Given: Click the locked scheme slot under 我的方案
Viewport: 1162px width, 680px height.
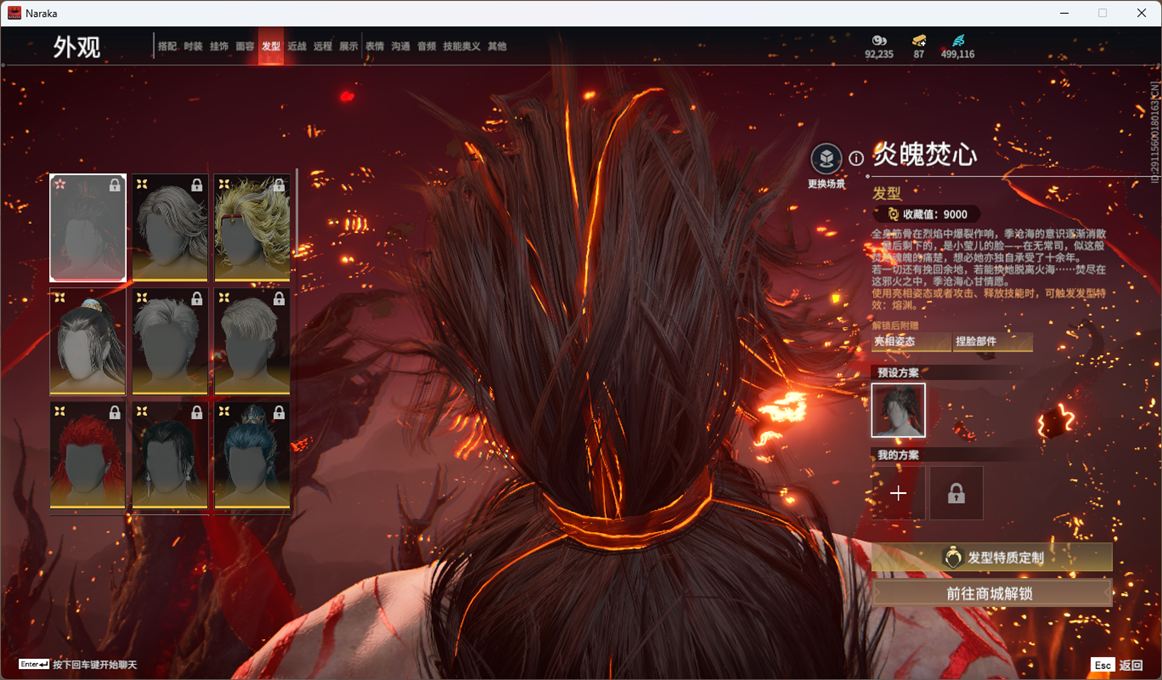Looking at the screenshot, I should pyautogui.click(x=956, y=493).
